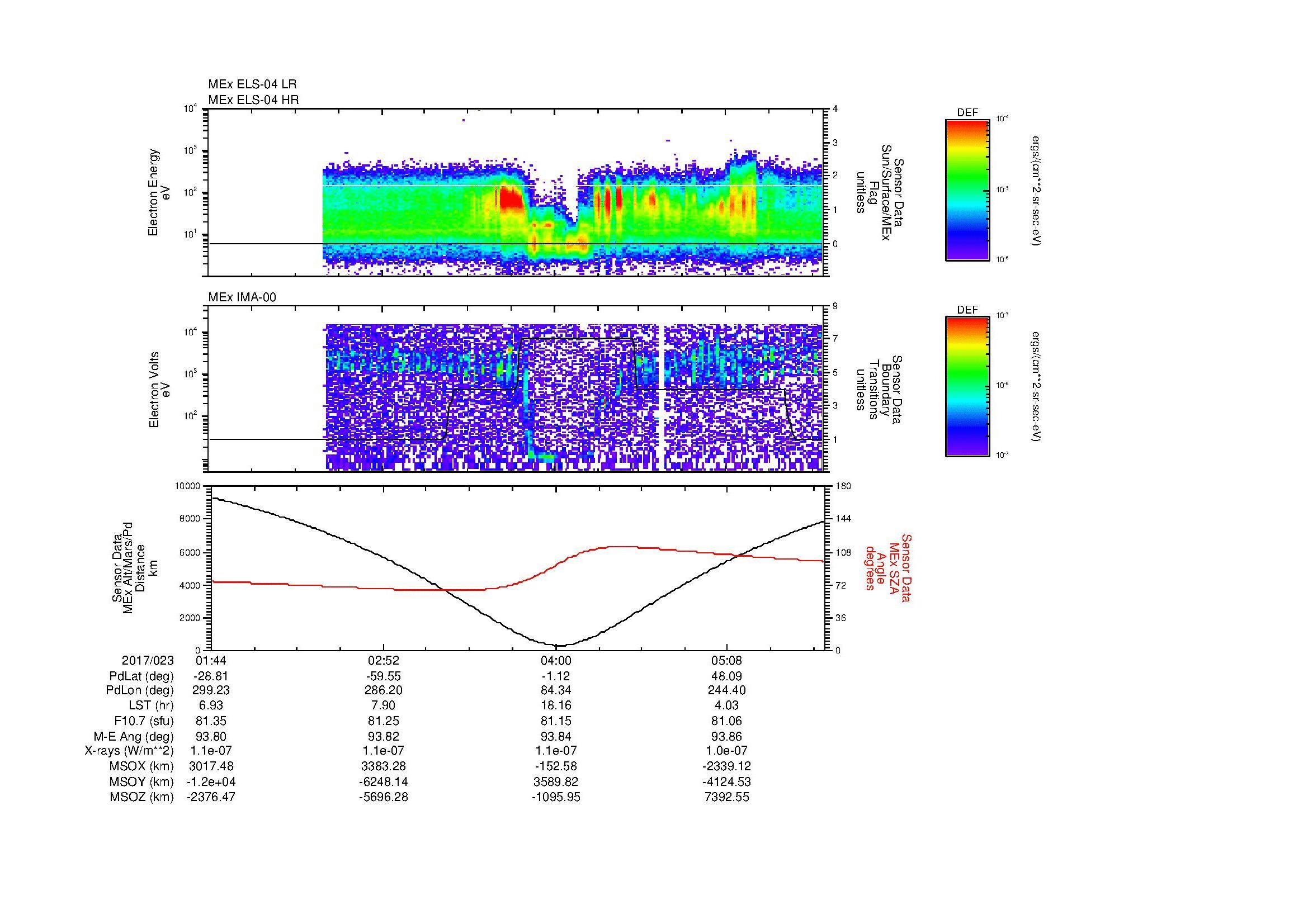Viewport: 1308px width, 924px height.
Task: Click the F10.7 value '81.35'
Action: click(x=211, y=721)
